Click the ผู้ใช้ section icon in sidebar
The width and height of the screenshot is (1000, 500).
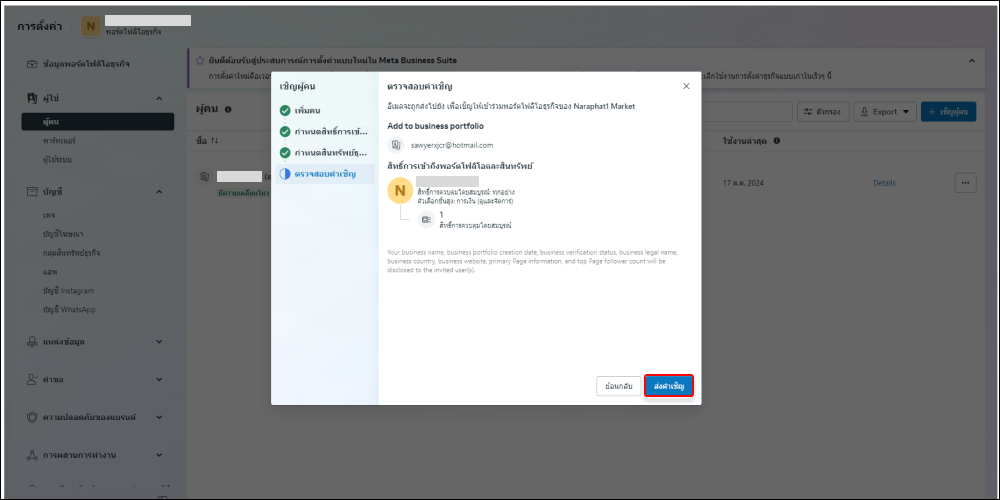(31, 99)
